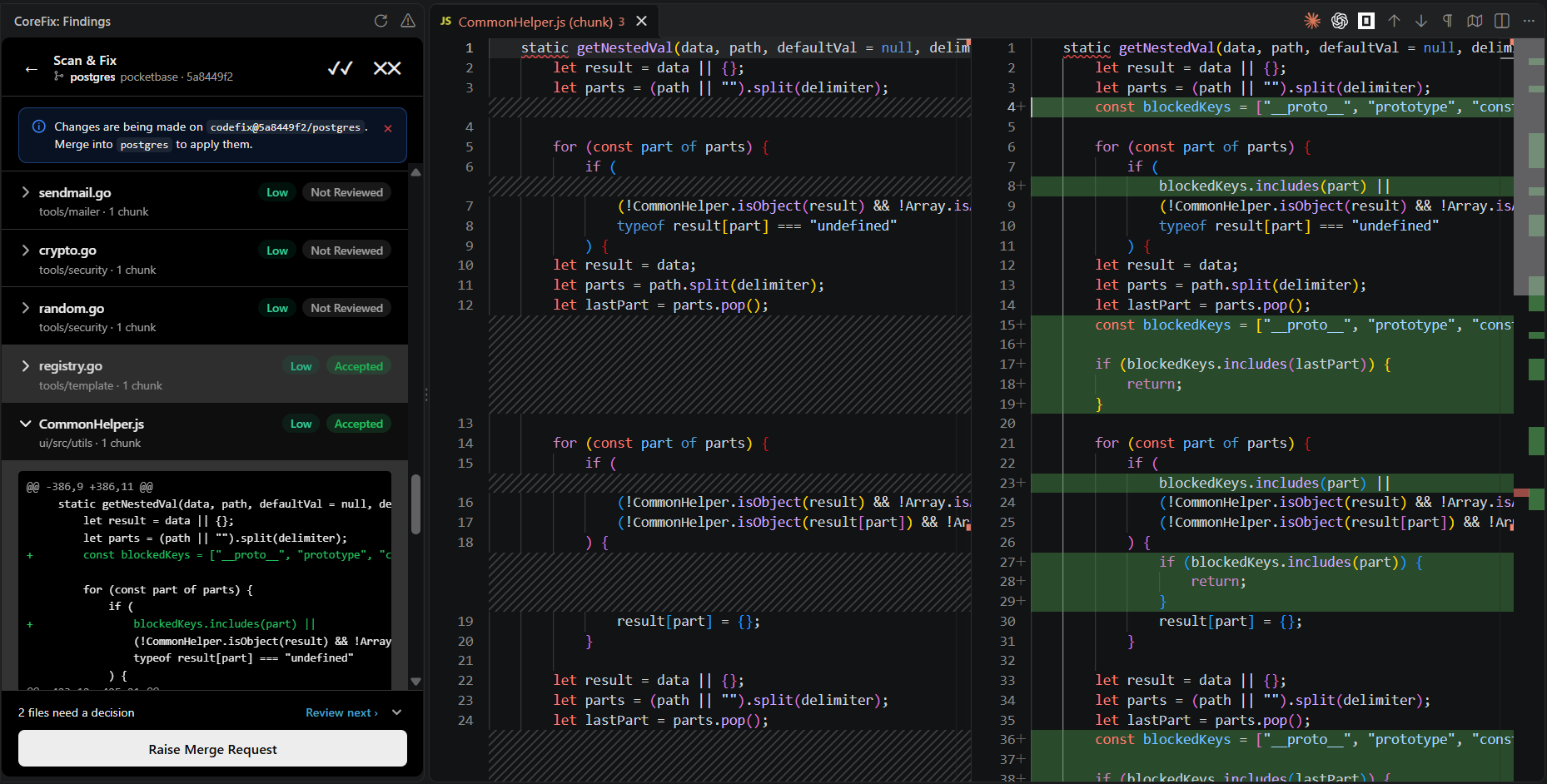This screenshot has height=784, width=1547.
Task: Click Not Reviewed badge on sendmail.go
Action: point(346,192)
